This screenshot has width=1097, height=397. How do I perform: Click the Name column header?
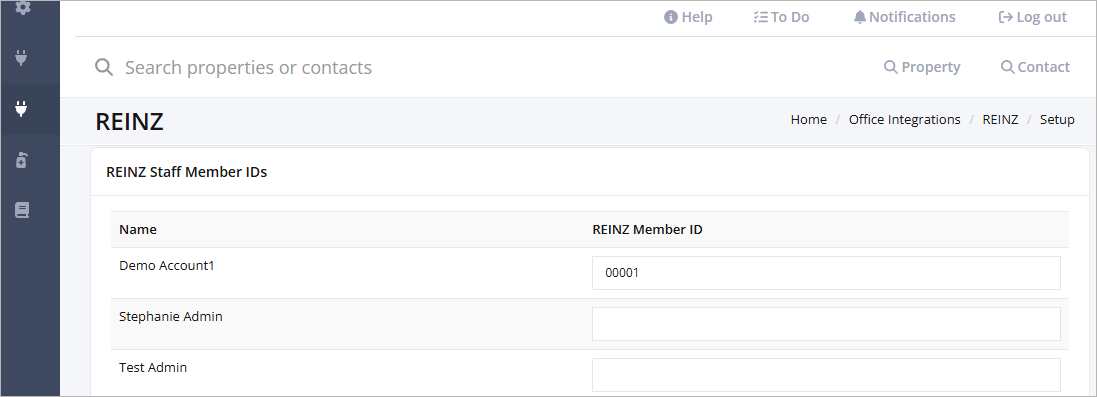(x=138, y=230)
